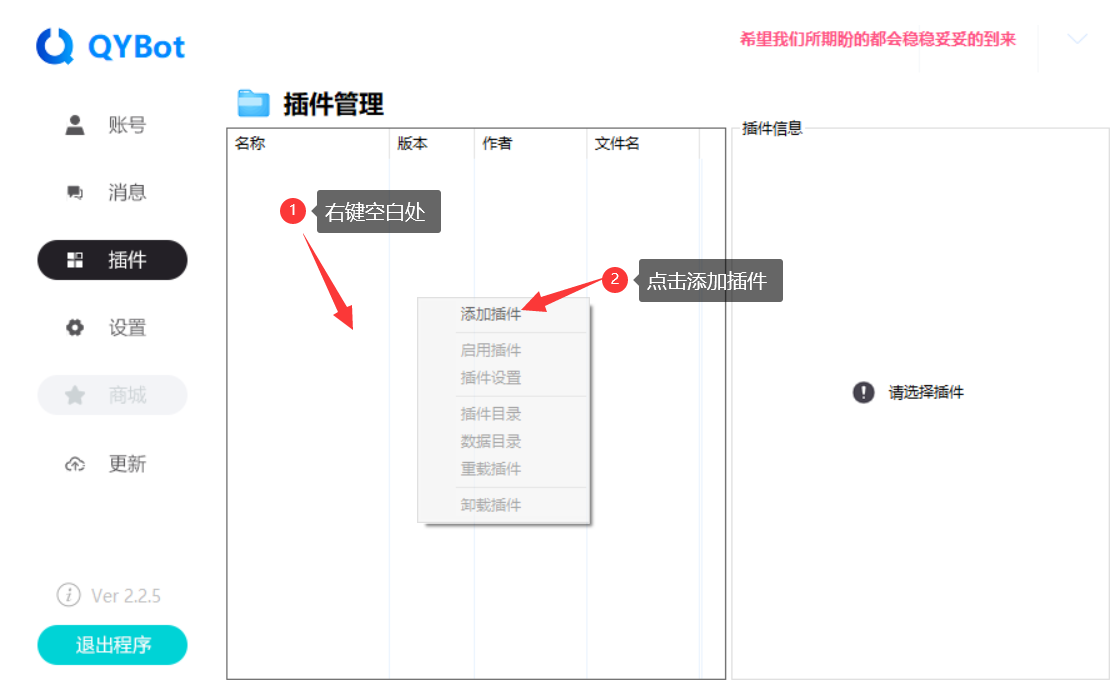This screenshot has height=690, width=1120.
Task: Click the QYBot logo icon
Action: tap(56, 46)
